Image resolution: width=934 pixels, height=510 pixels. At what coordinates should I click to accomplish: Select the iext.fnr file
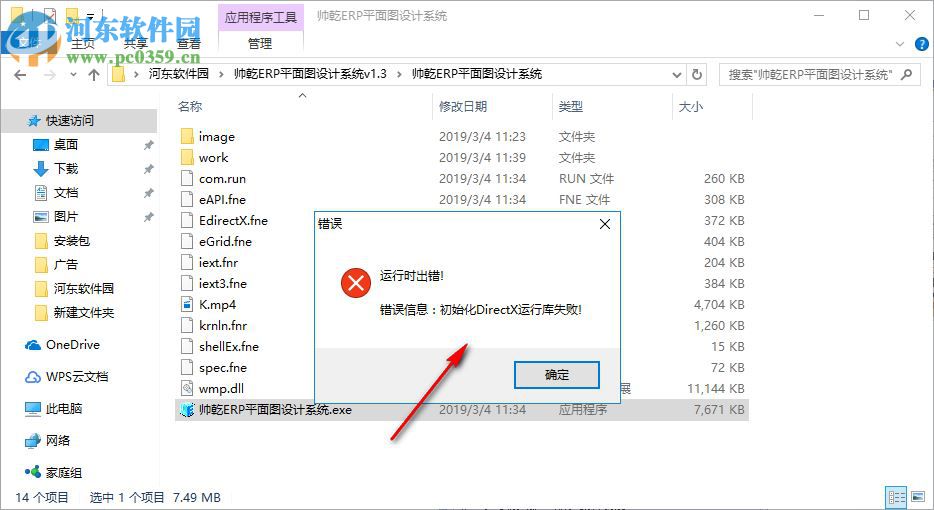219,262
